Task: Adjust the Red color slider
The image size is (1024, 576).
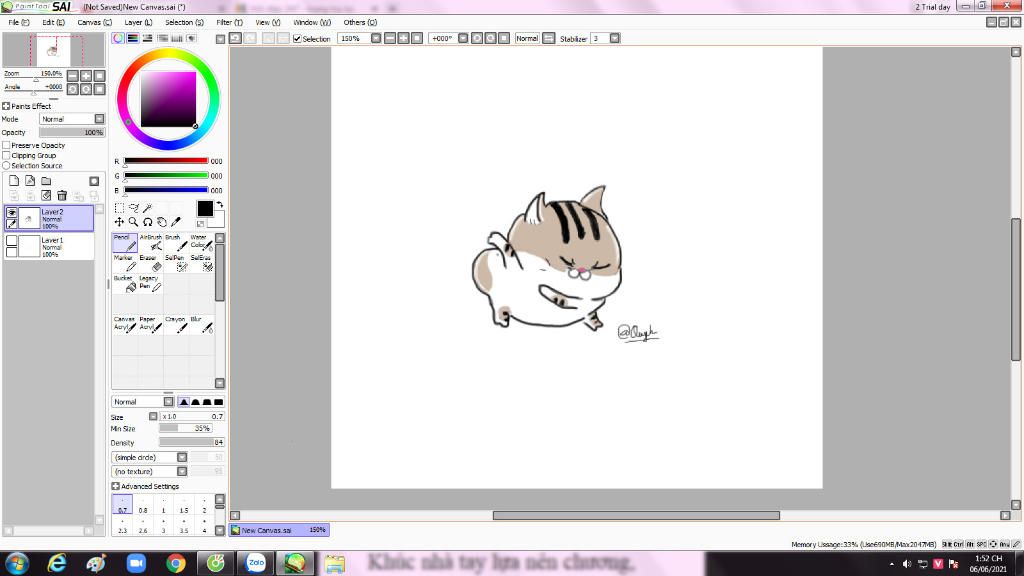Action: point(166,161)
